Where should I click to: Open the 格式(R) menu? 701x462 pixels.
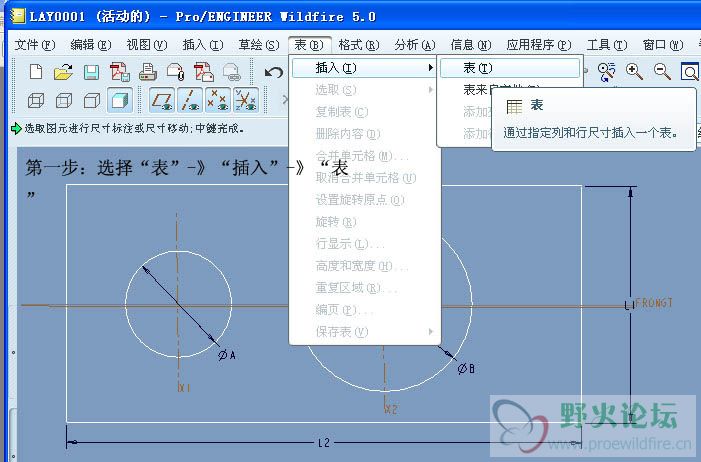(x=359, y=45)
